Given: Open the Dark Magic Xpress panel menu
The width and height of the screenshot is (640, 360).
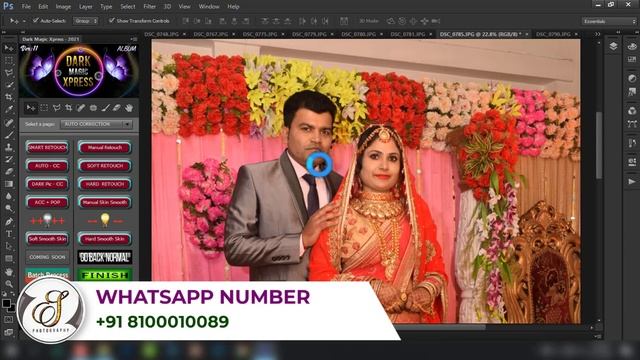Looking at the screenshot, I should tap(133, 39).
